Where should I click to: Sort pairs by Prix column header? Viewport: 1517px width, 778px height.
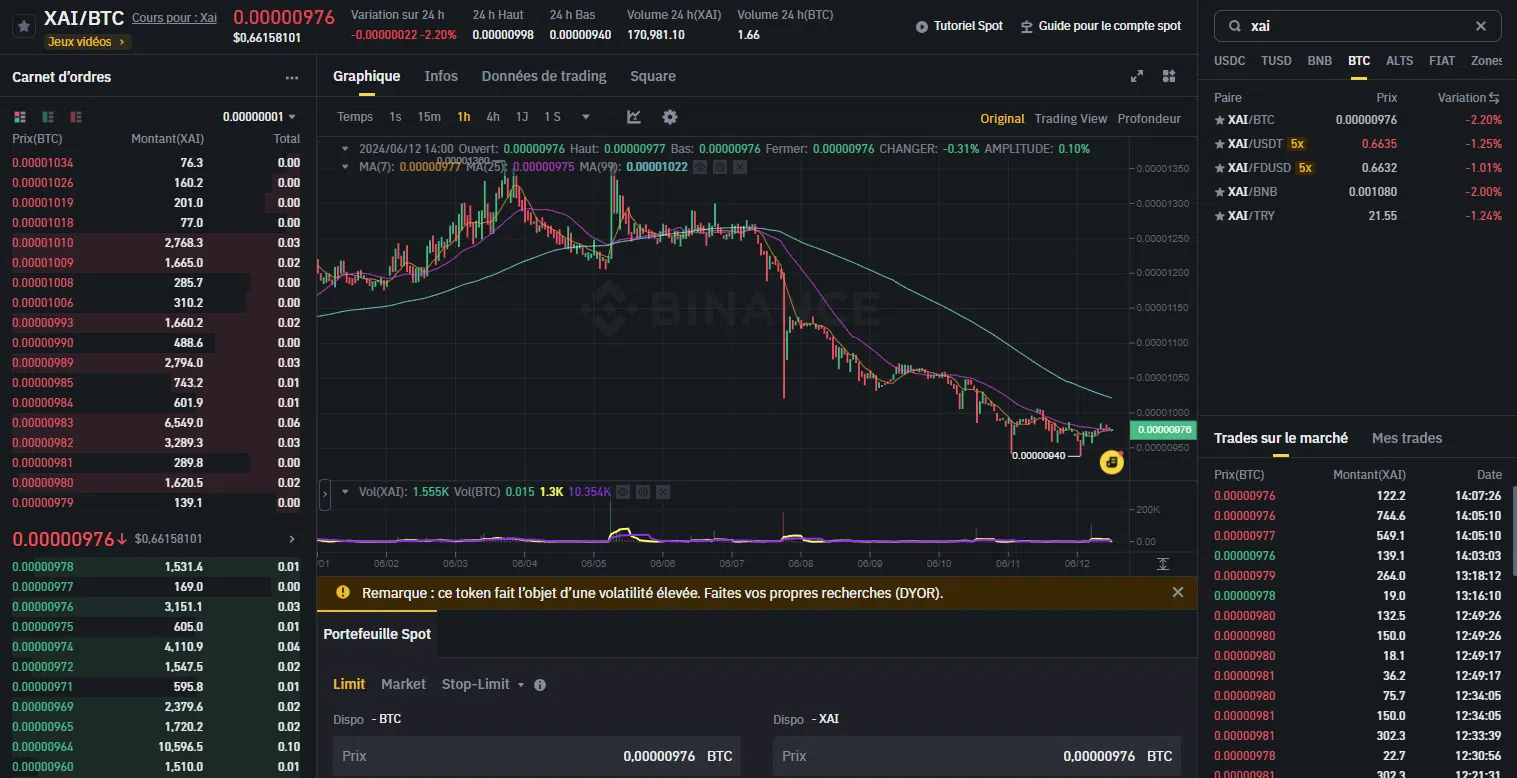pos(1386,97)
